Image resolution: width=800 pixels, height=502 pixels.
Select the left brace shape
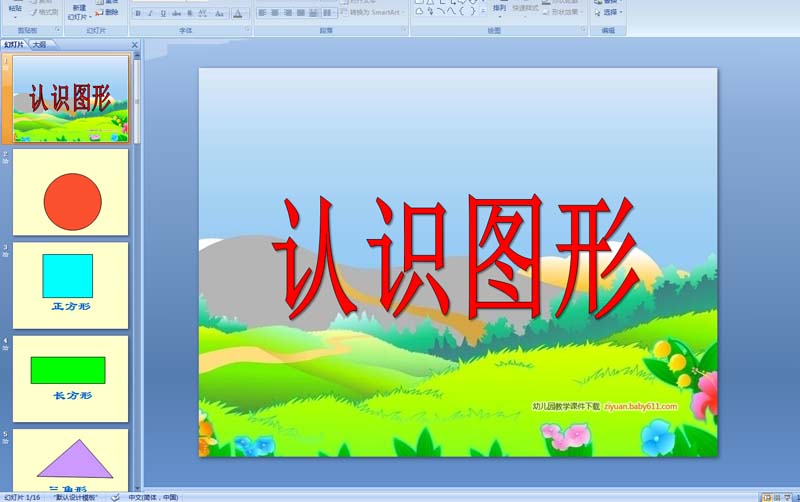[462, 11]
